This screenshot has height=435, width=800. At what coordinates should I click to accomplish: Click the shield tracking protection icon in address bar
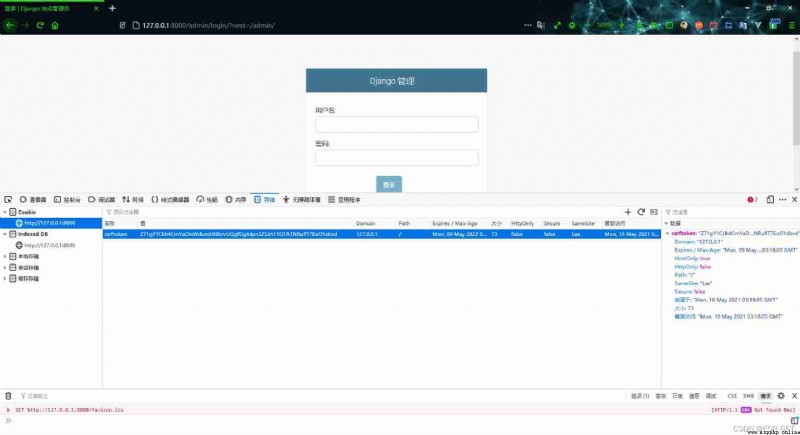[x=122, y=25]
